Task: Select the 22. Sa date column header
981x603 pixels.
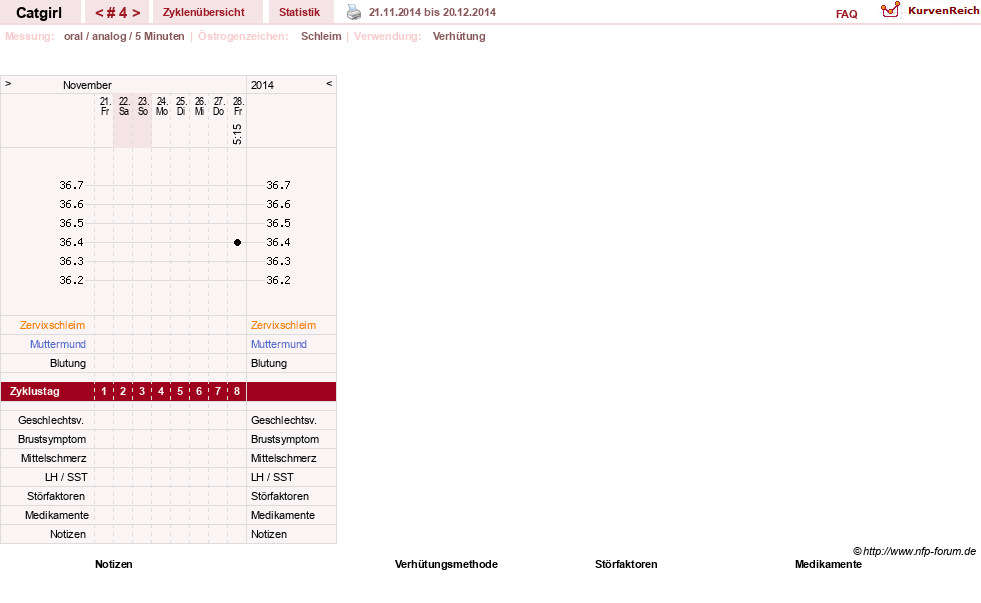Action: pyautogui.click(x=124, y=106)
